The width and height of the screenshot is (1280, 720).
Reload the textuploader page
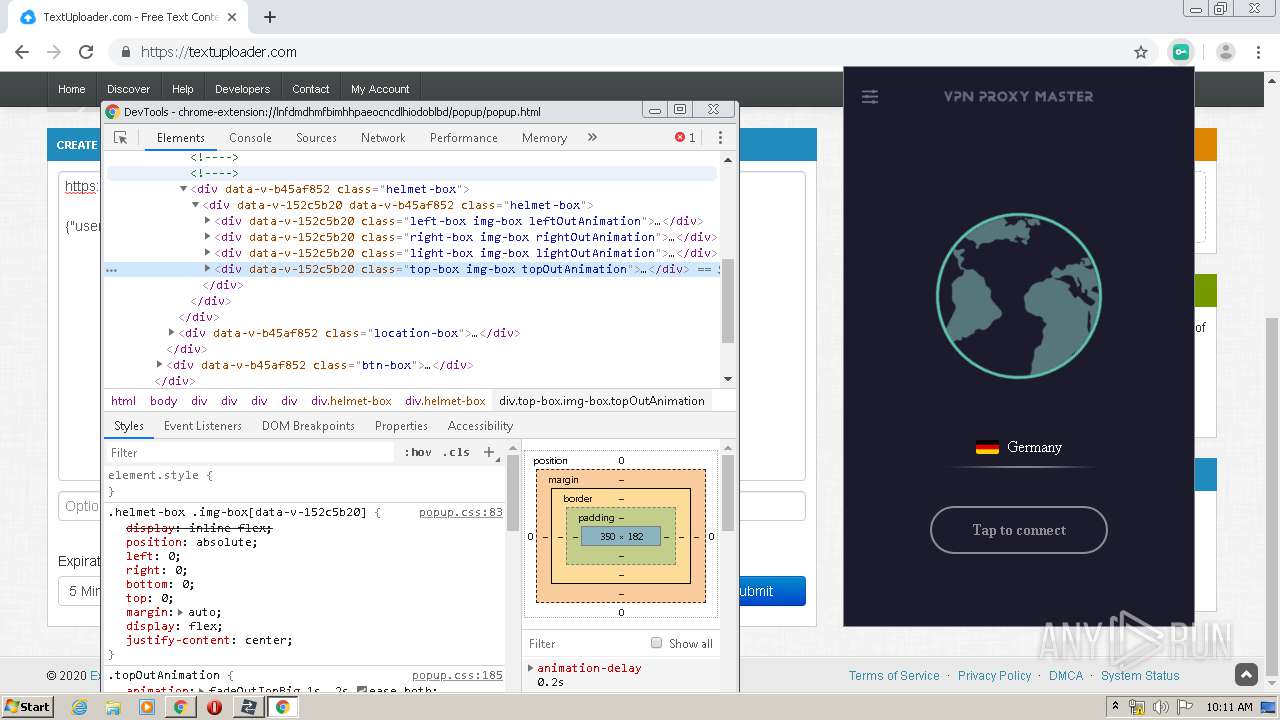(x=86, y=52)
